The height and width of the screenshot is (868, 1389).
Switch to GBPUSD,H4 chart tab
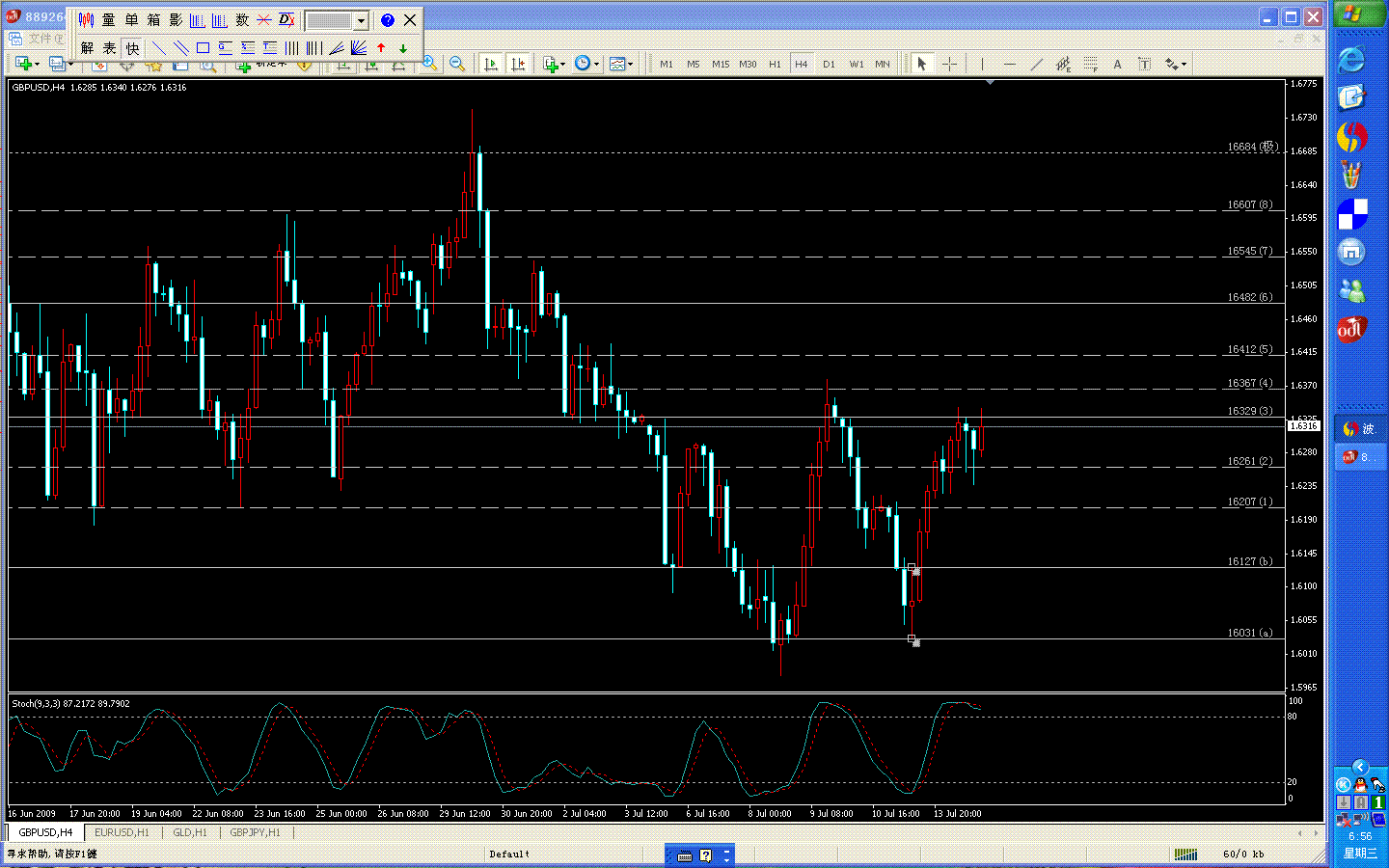click(x=45, y=832)
